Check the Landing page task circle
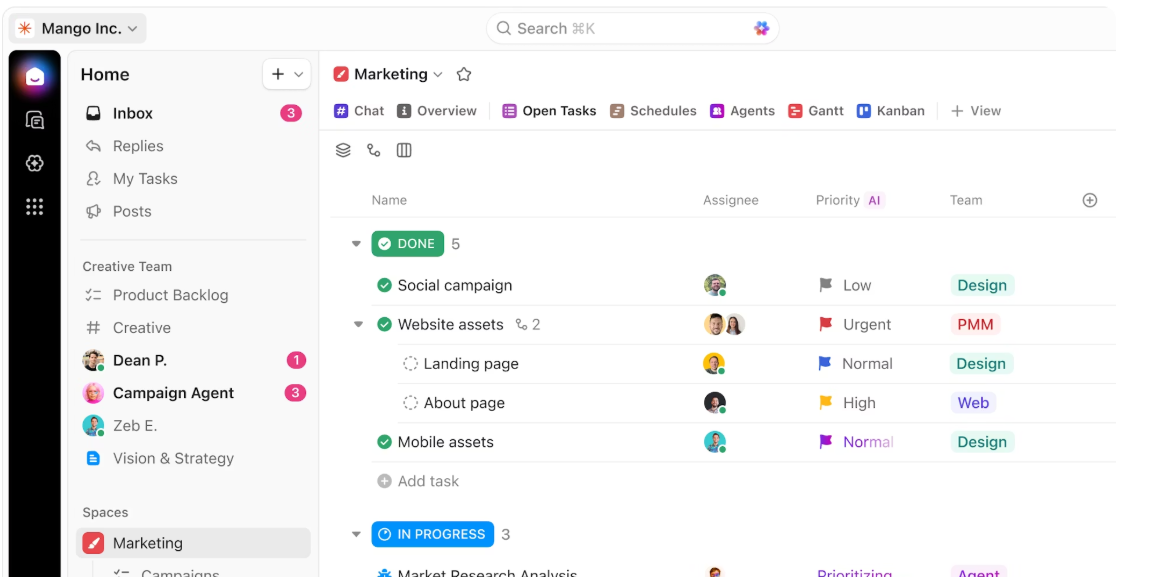 click(x=411, y=363)
